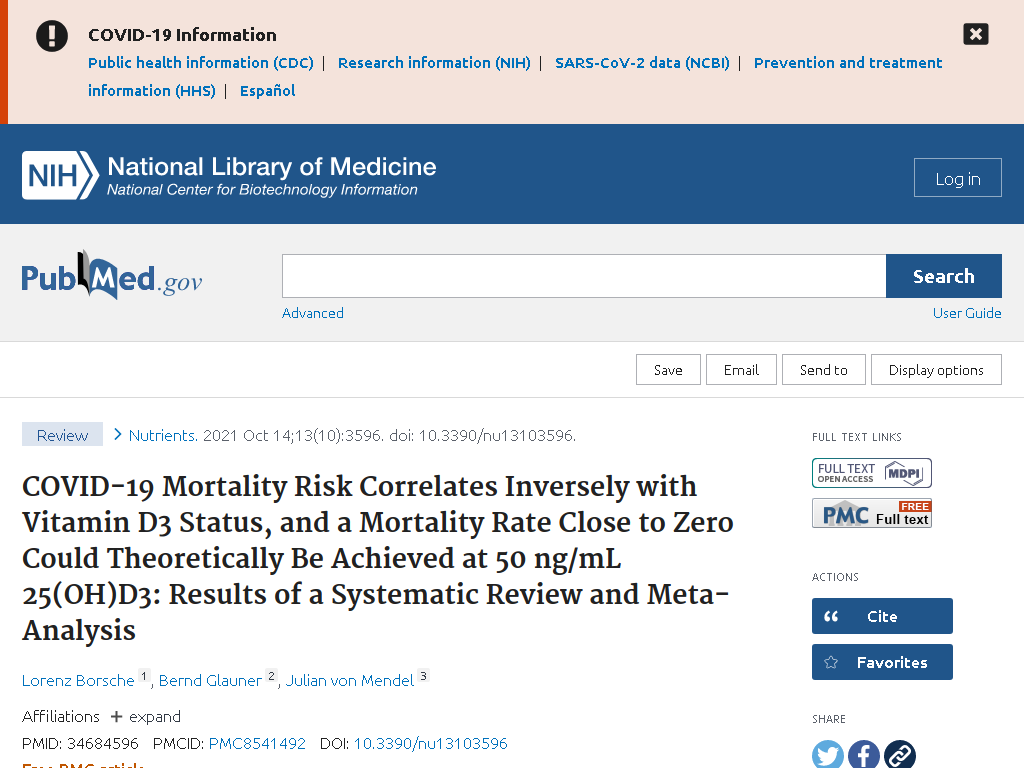
Task: Add the article to Favorites
Action: [x=882, y=662]
